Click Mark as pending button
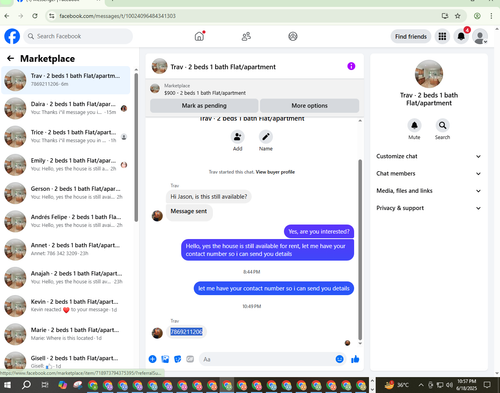 coord(204,106)
